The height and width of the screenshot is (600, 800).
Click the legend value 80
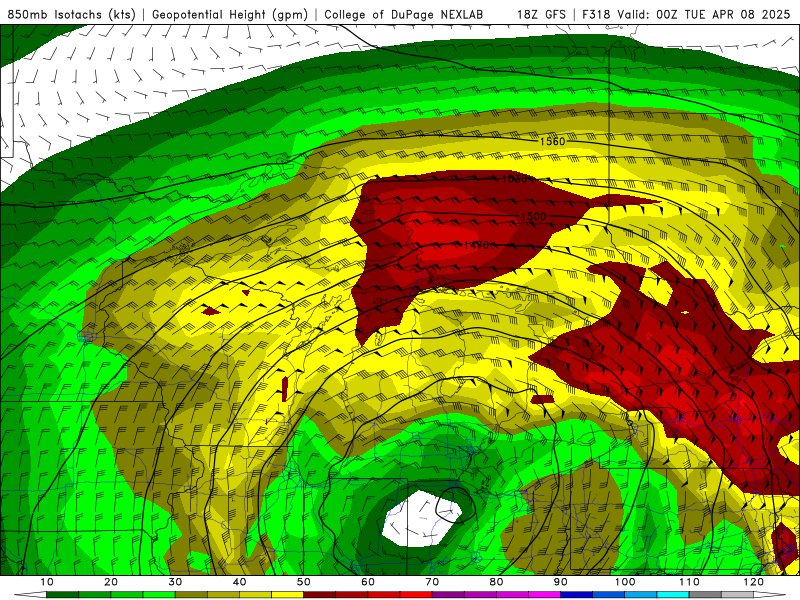pos(496,582)
